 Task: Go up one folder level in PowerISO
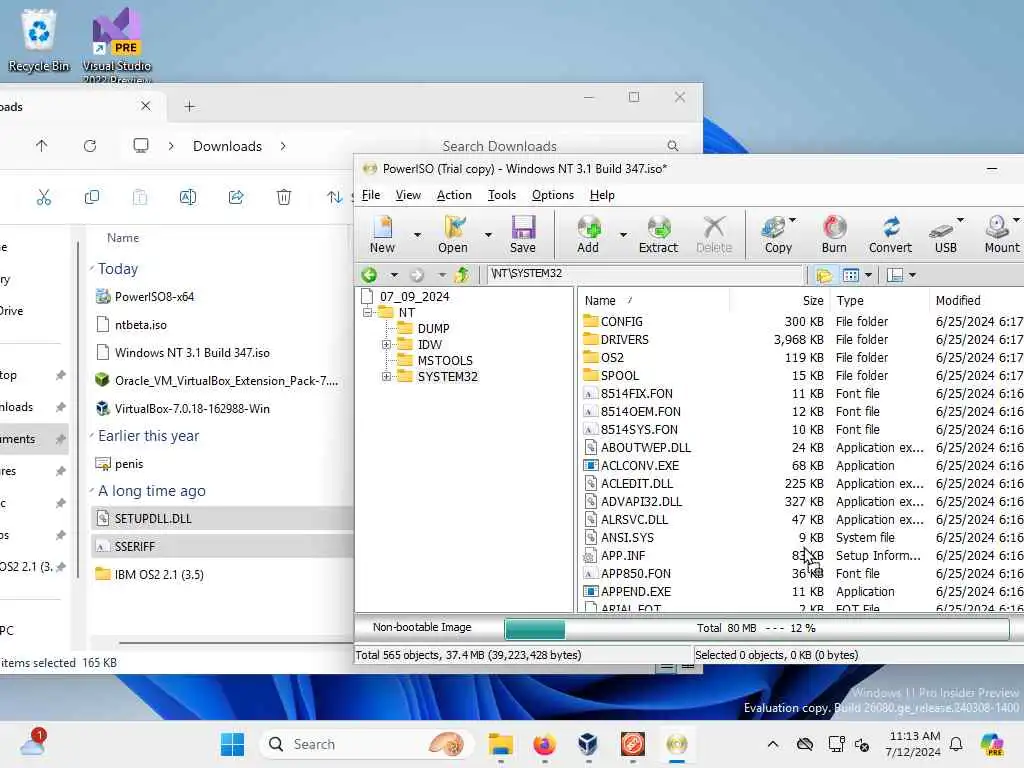coord(462,275)
